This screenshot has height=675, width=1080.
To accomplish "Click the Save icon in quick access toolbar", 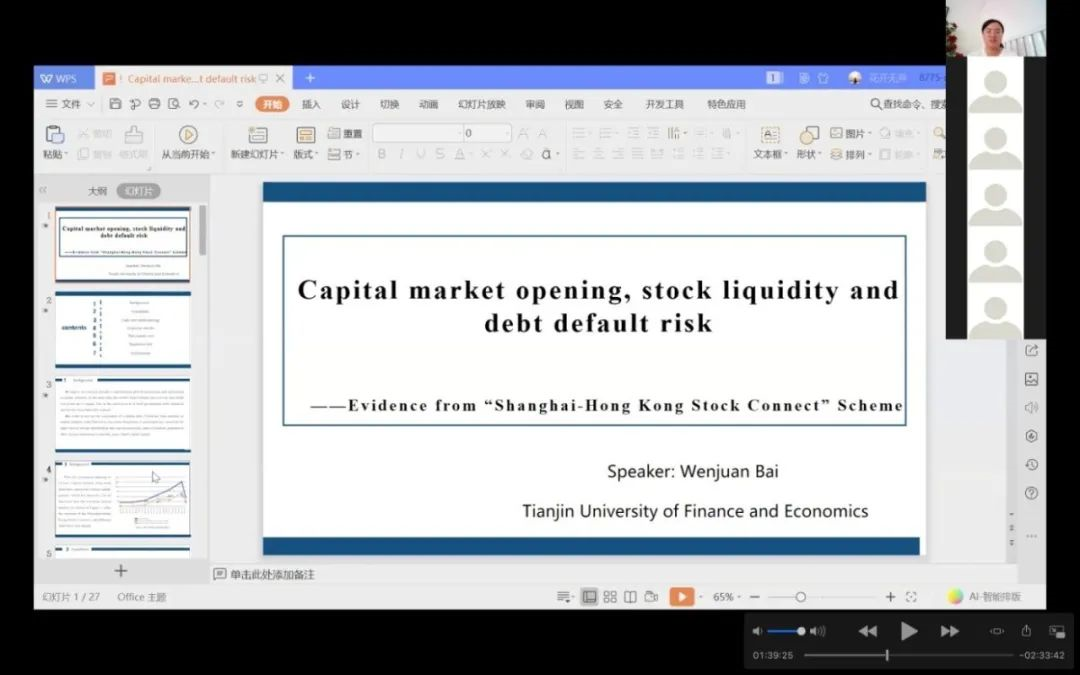I will (116, 104).
